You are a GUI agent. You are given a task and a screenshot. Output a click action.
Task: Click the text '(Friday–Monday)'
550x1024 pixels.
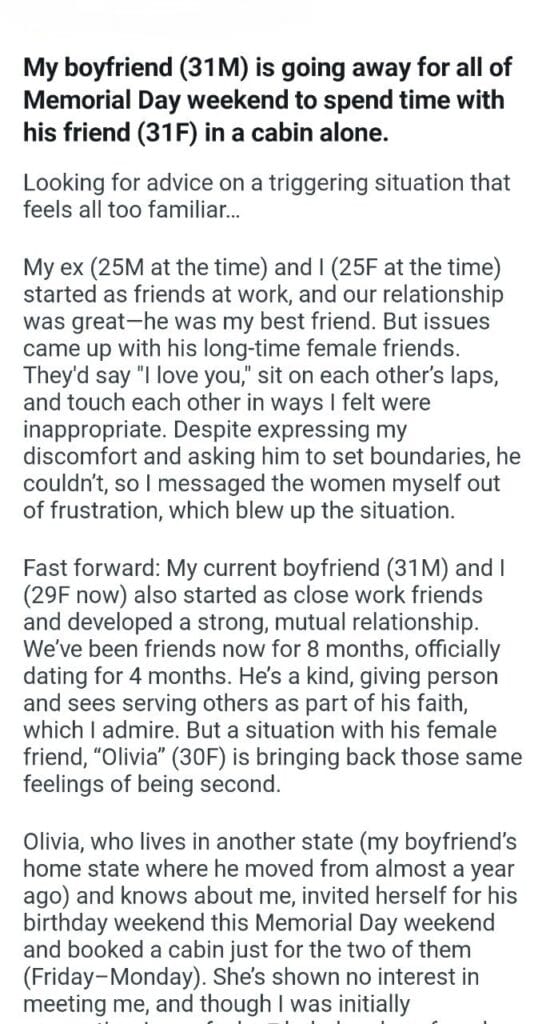pos(109,976)
